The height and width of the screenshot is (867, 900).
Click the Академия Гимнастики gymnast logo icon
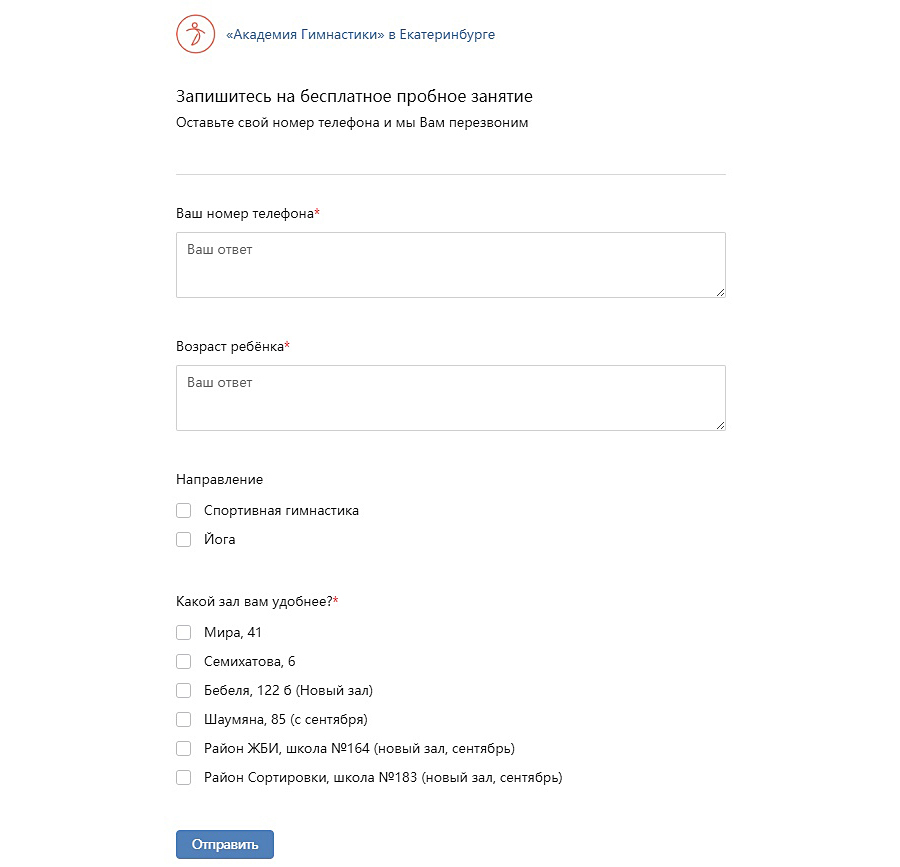click(196, 34)
